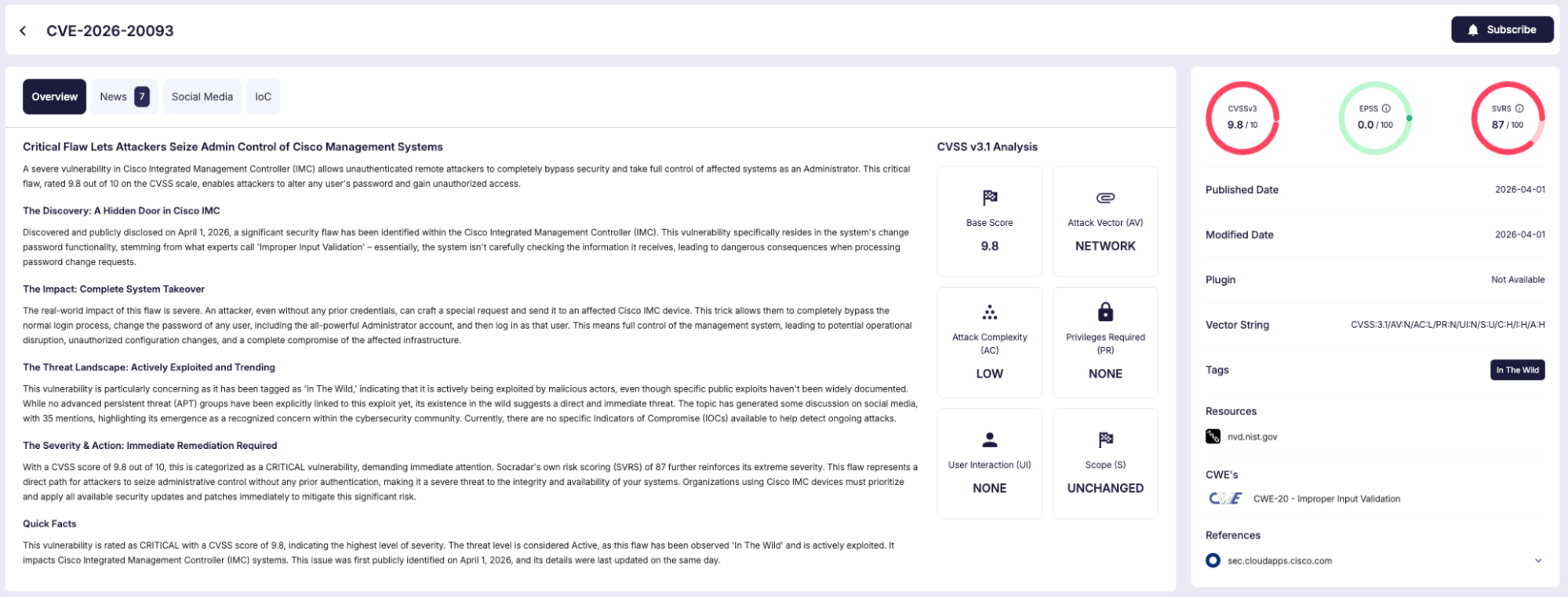This screenshot has height=598, width=1568.
Task: Click the Privileges Required lock icon
Action: (x=1105, y=312)
